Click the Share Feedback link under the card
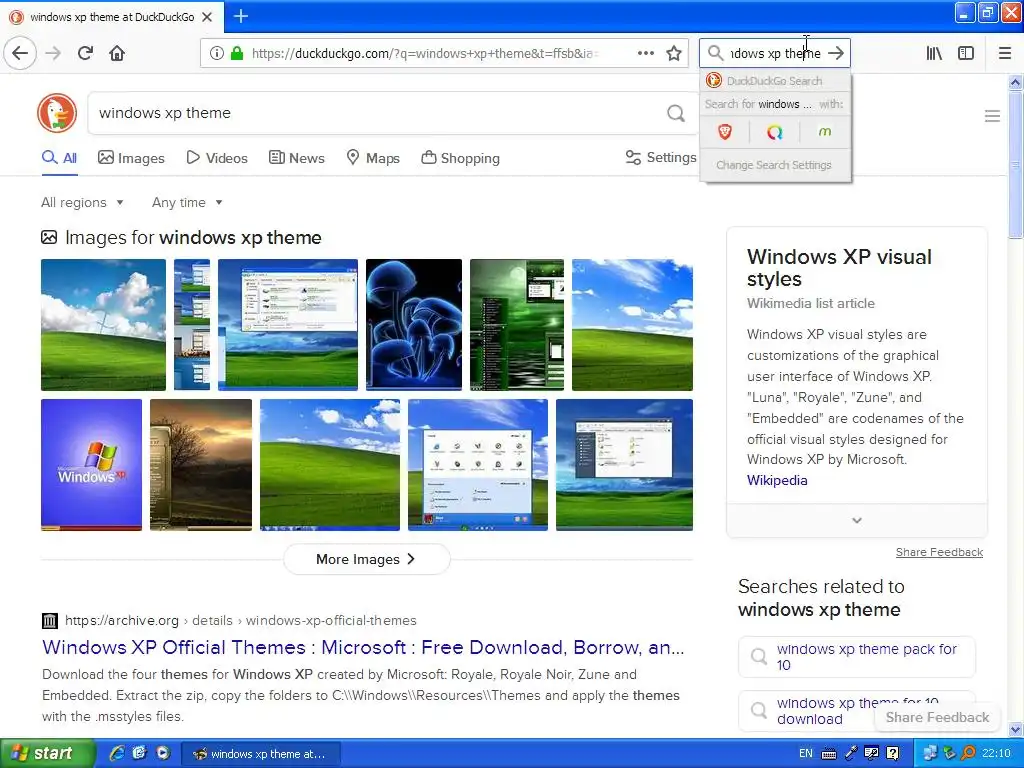Screen dimensions: 1024x768 coord(939,552)
